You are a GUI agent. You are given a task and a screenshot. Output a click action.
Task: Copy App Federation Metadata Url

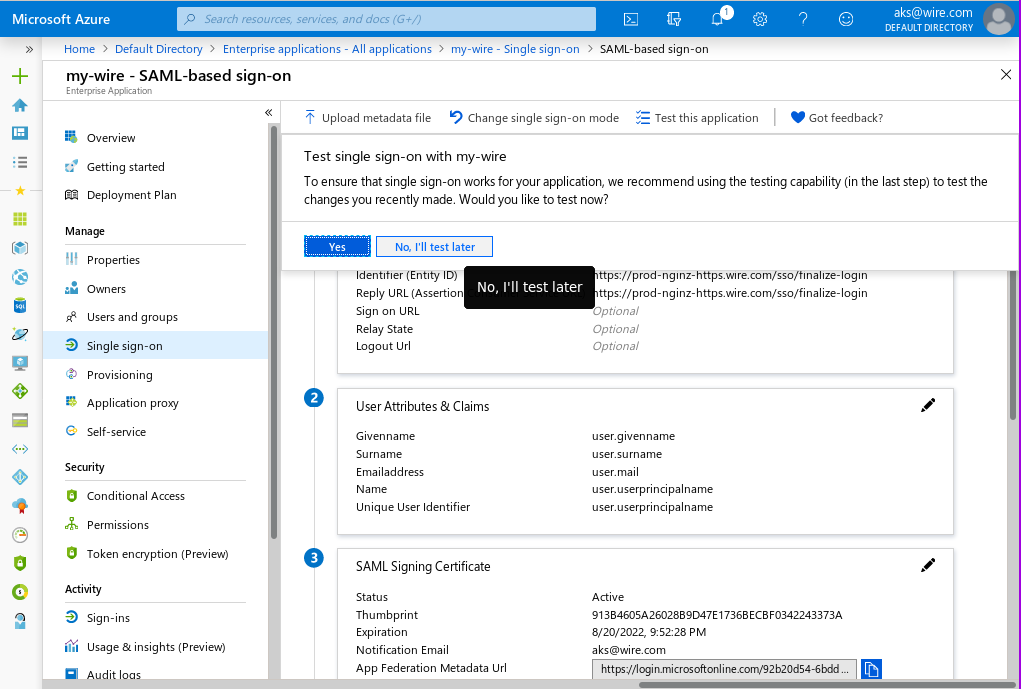click(871, 669)
